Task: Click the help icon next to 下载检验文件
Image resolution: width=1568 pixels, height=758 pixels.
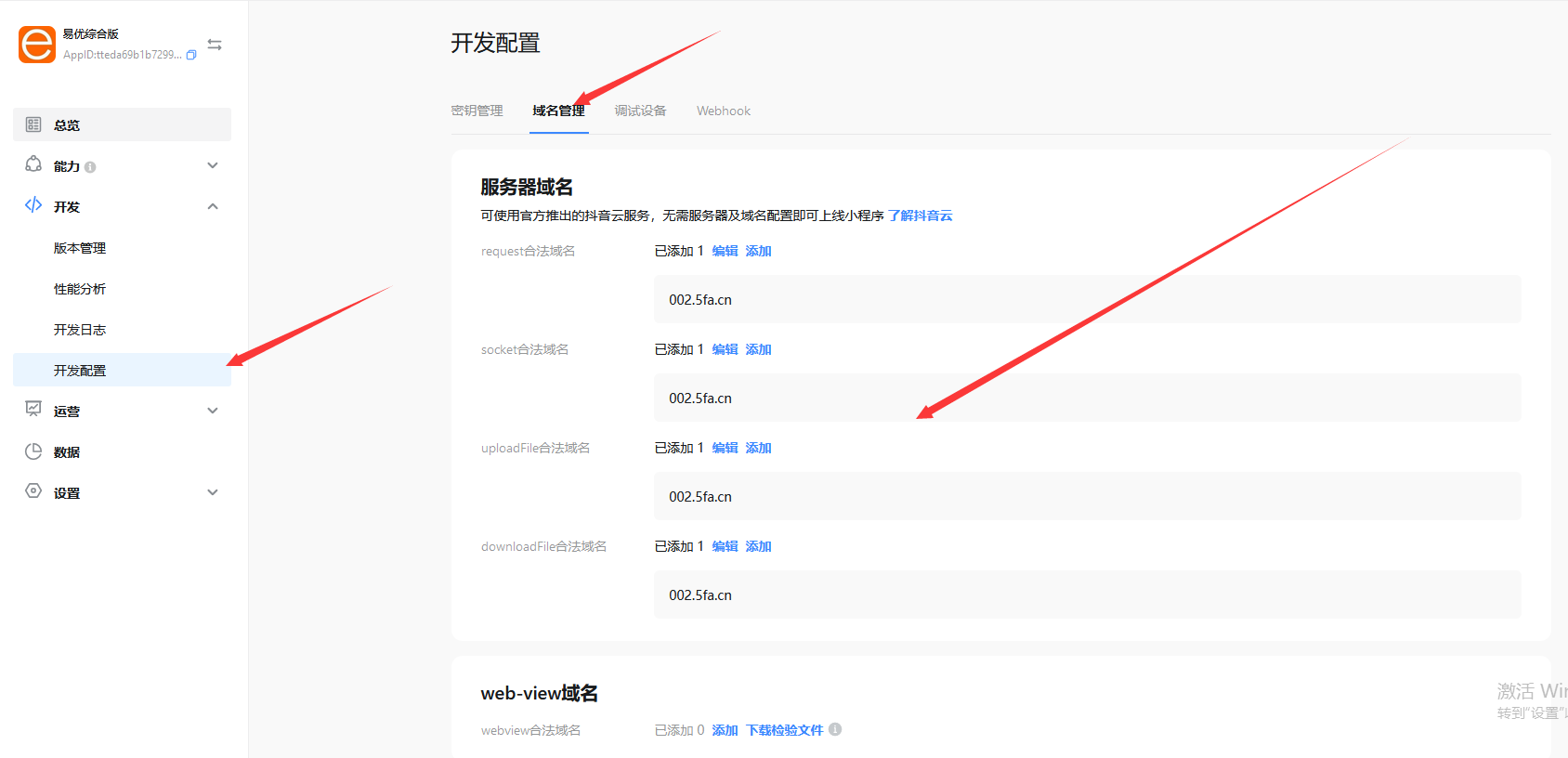Action: [x=835, y=729]
